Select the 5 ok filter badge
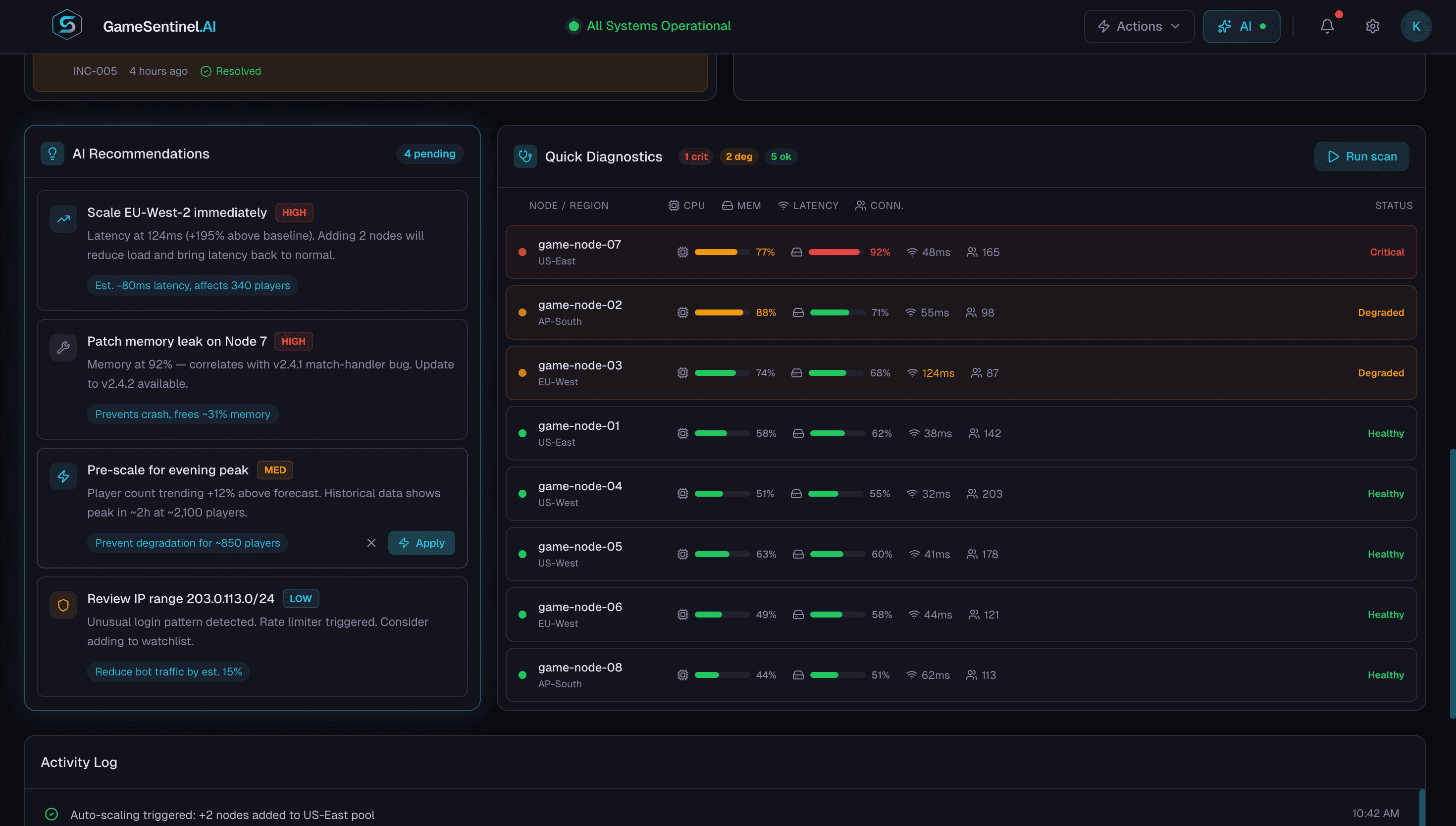Screen dimensions: 1456x826 click(781, 156)
